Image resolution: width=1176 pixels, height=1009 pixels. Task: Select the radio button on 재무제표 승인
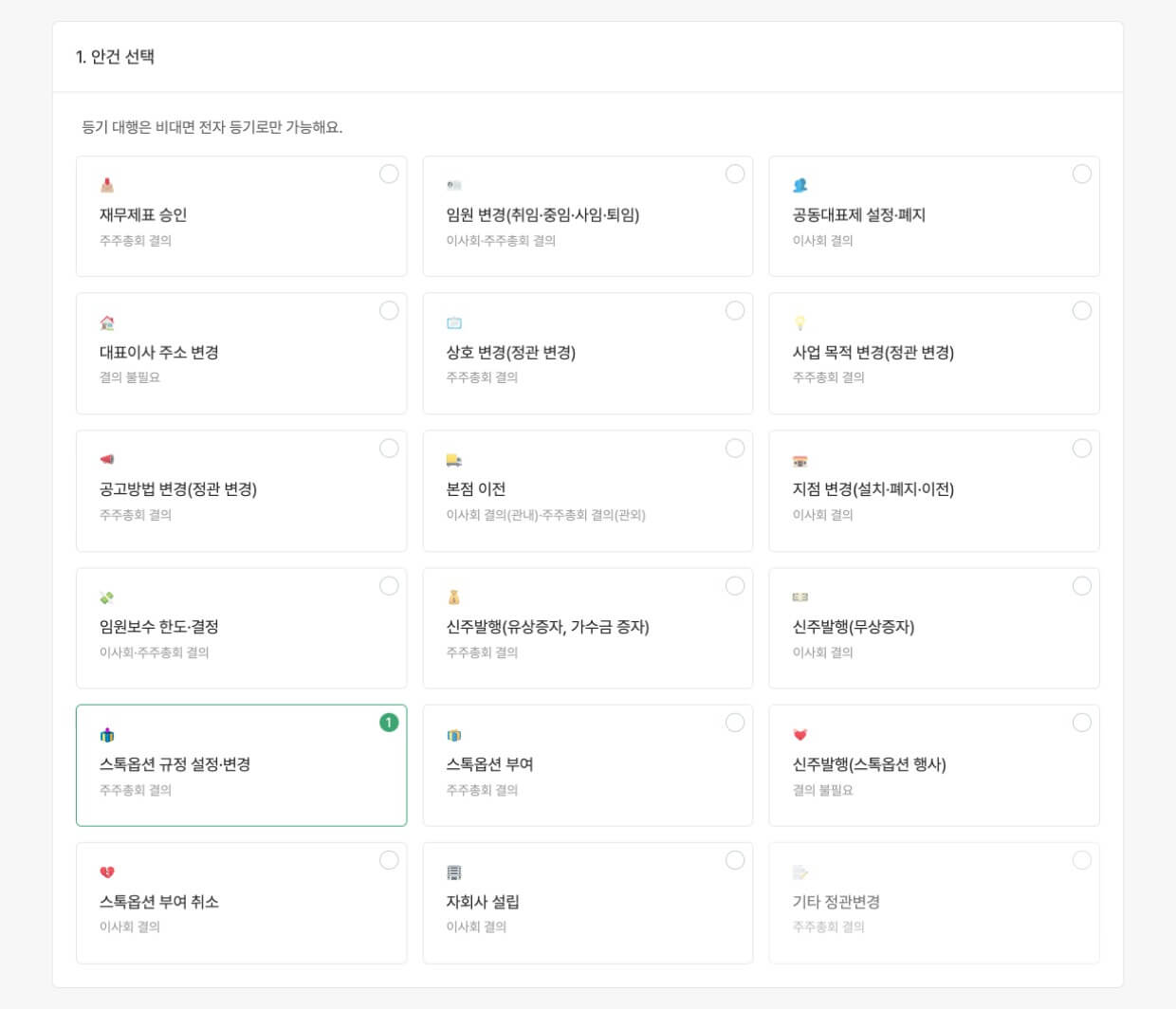[390, 174]
